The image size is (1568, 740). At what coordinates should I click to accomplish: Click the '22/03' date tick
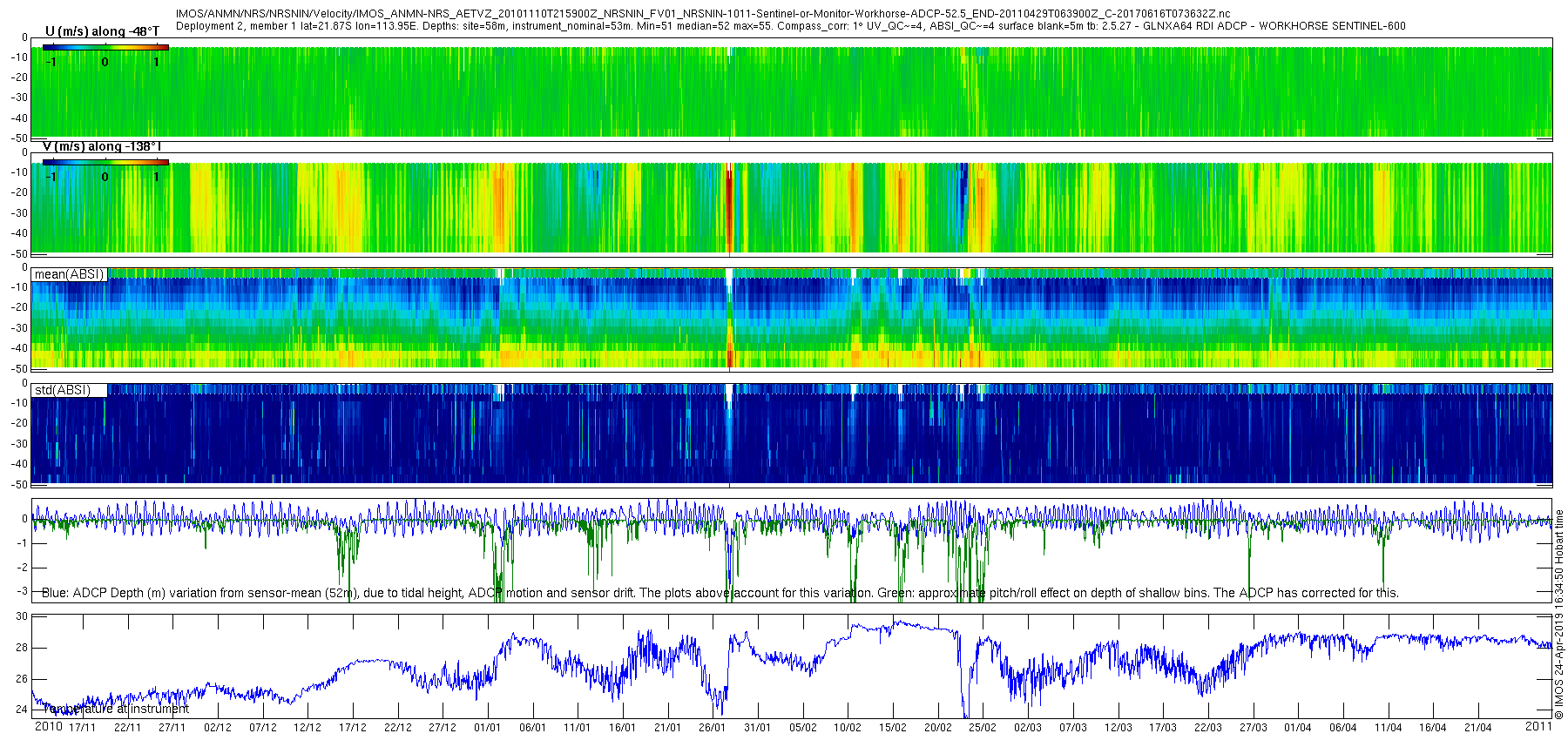(1208, 728)
